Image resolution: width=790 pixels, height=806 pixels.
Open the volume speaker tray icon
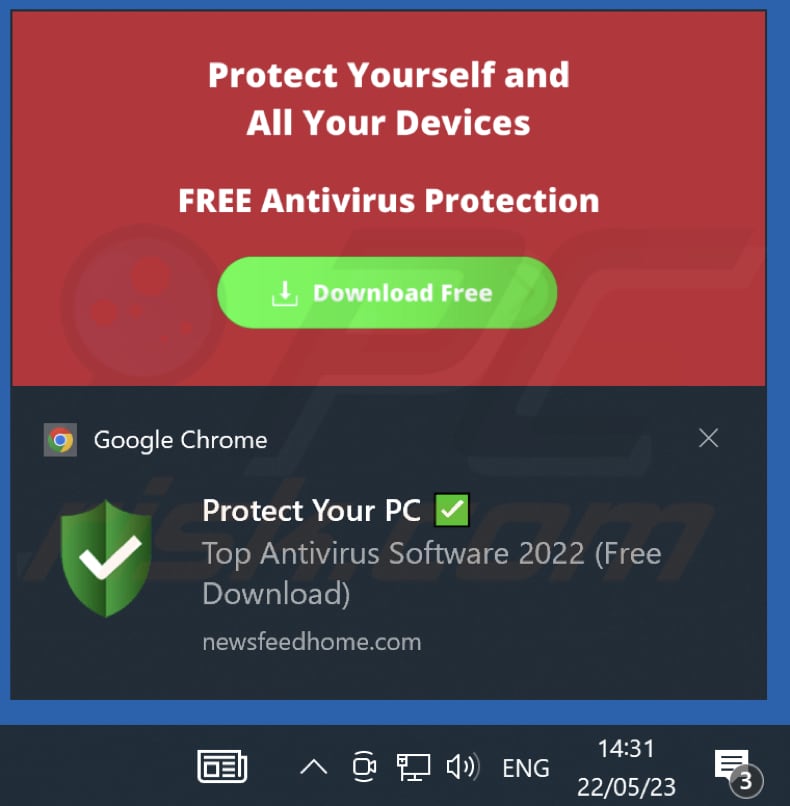coord(463,766)
